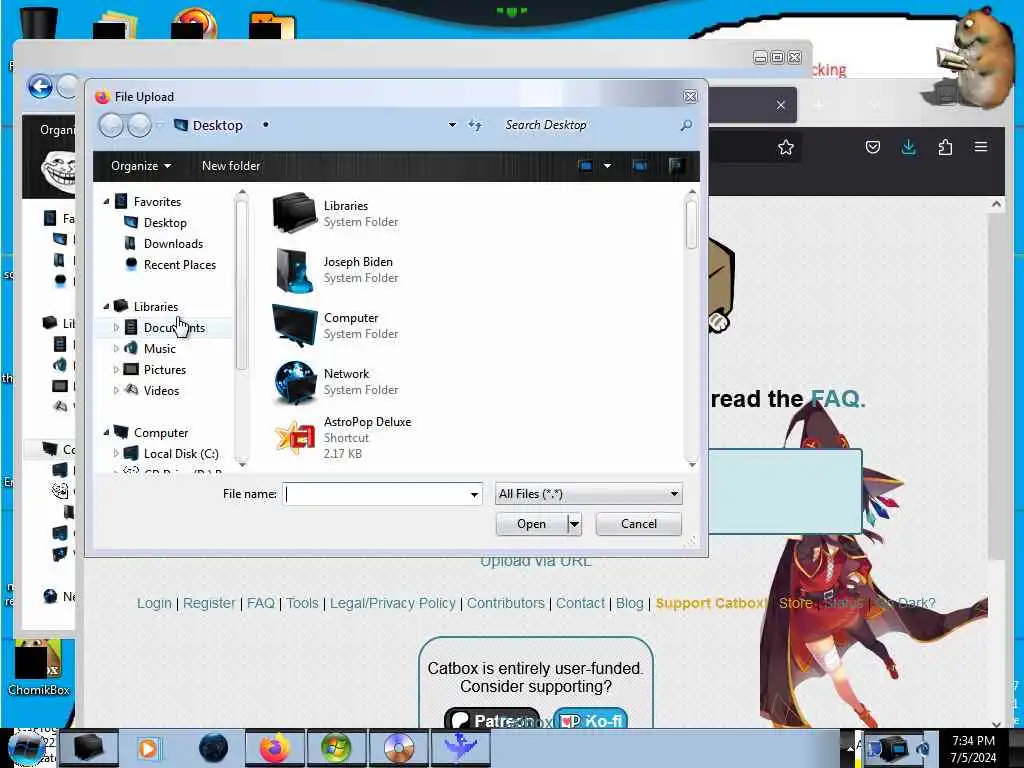
Task: Open the media player taskbar icon
Action: [148, 748]
